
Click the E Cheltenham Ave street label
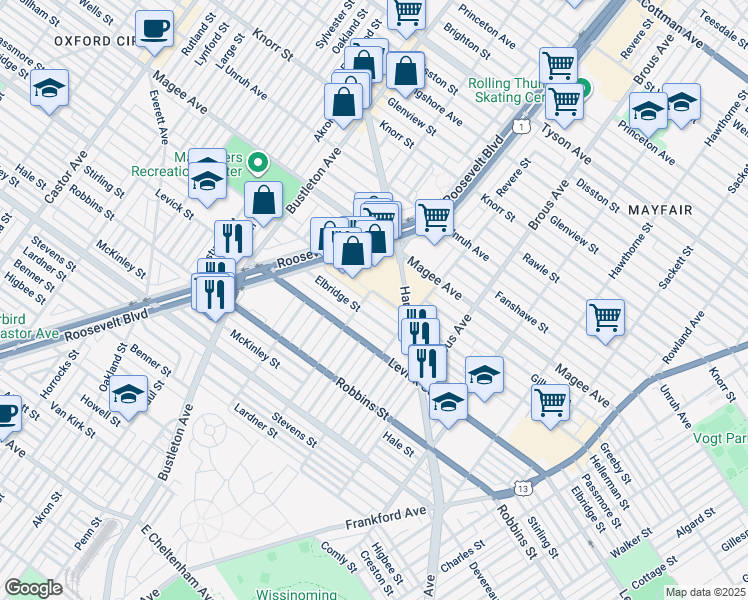click(x=177, y=563)
